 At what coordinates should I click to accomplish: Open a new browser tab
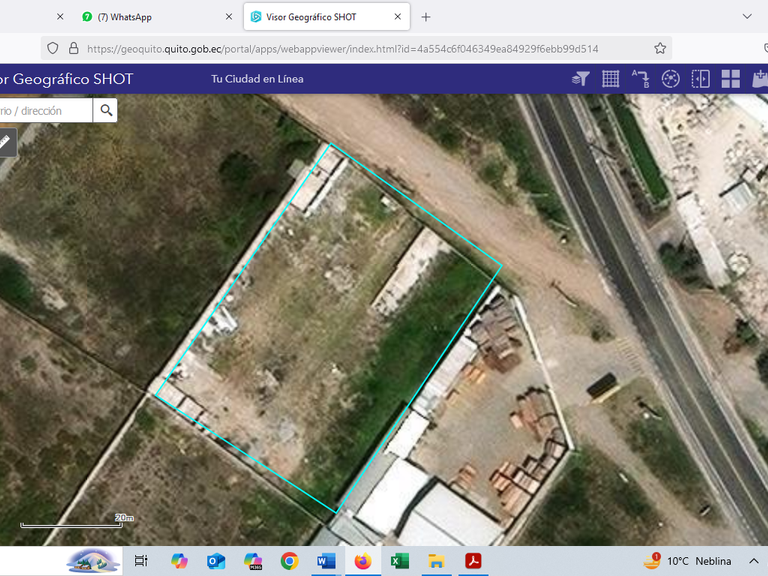426,17
